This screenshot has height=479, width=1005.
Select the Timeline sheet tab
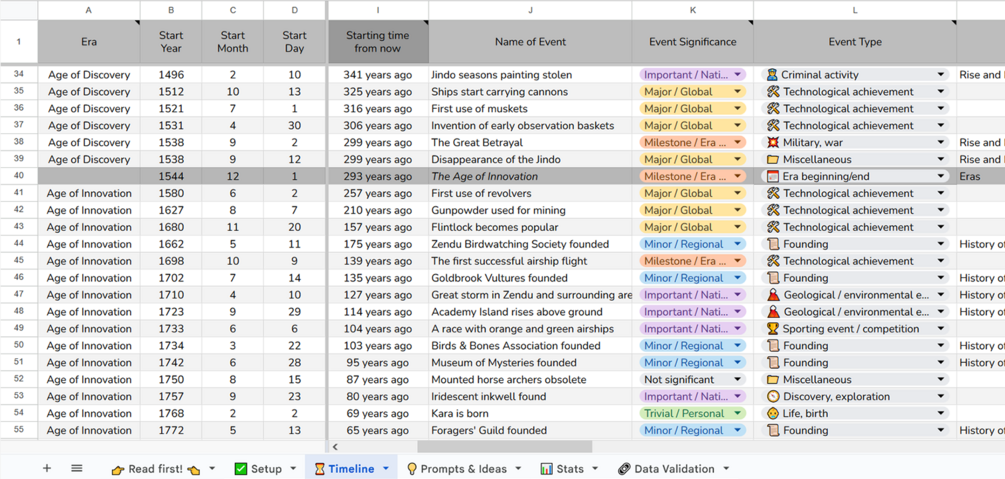(x=344, y=469)
